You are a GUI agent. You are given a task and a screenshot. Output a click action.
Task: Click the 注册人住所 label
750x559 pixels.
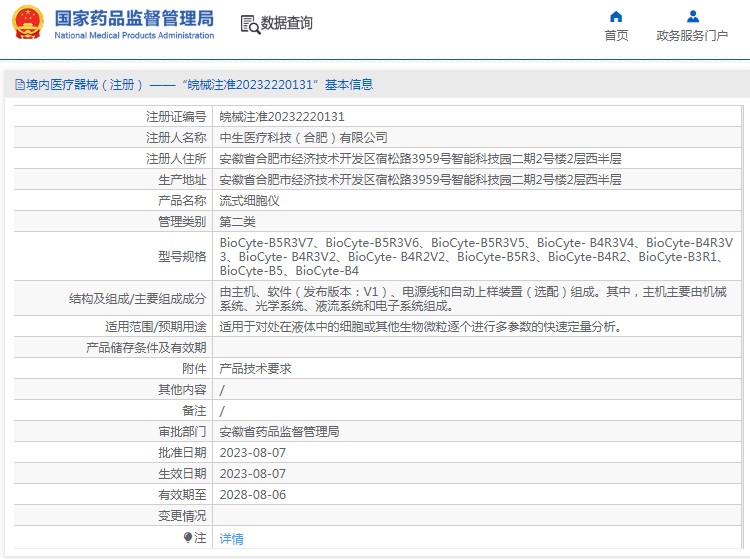[176, 159]
